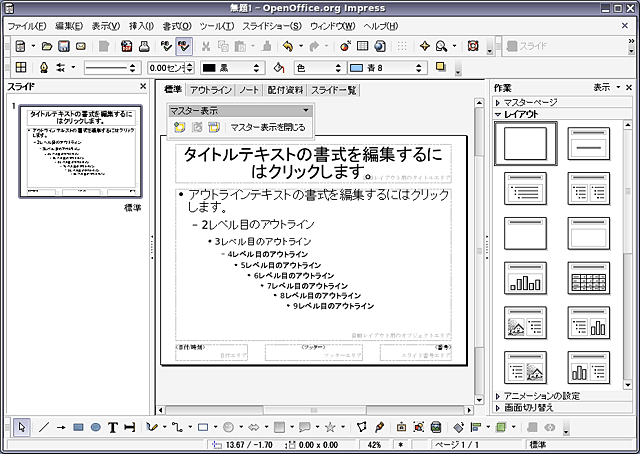The image size is (640, 454).
Task: Click the line width input field
Action: click(x=165, y=68)
